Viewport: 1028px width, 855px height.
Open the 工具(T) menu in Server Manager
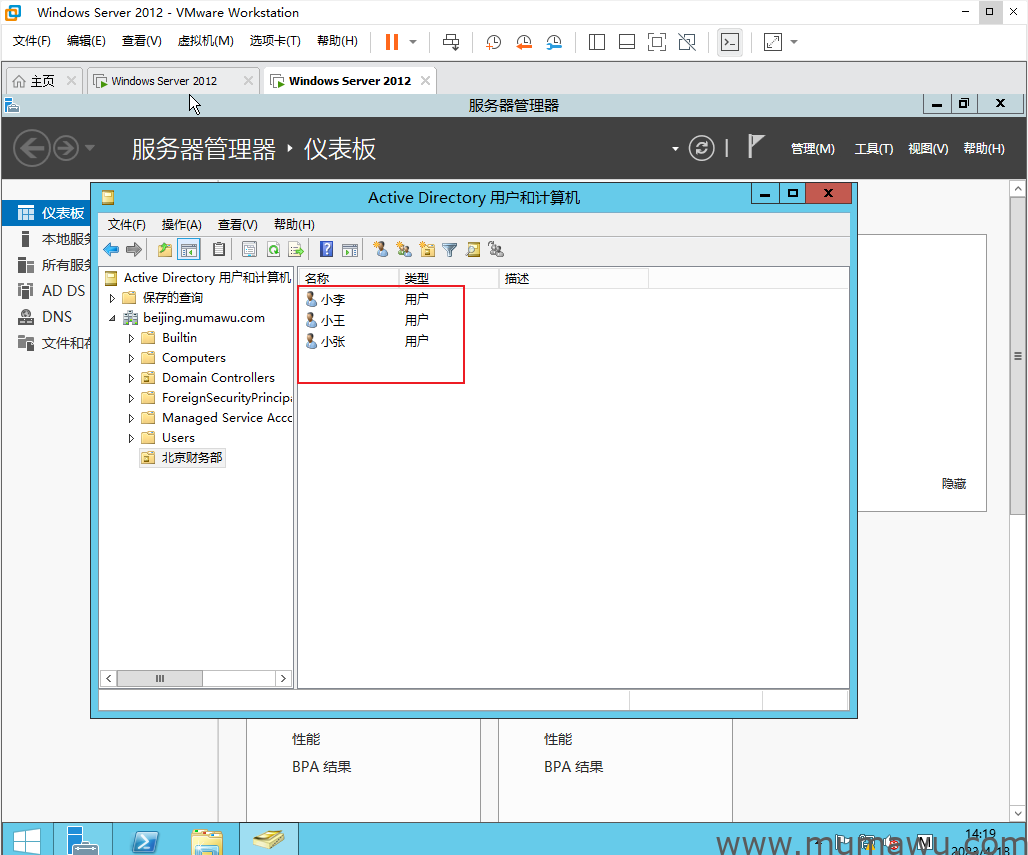(x=873, y=149)
